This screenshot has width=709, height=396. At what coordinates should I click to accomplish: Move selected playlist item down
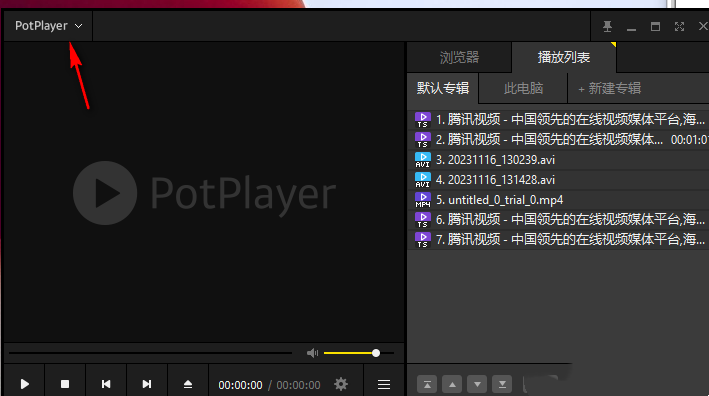[x=477, y=384]
